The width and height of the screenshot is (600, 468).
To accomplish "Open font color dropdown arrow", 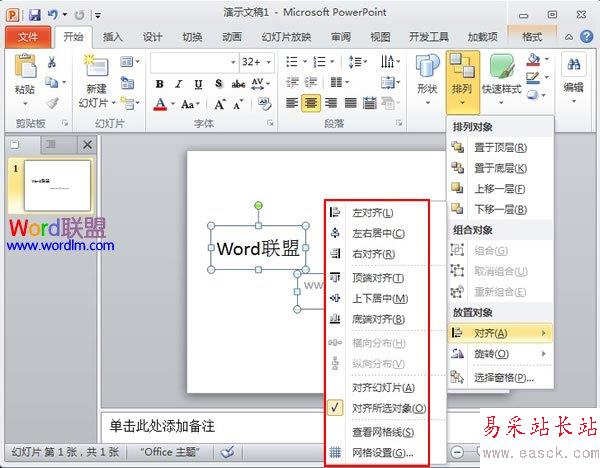I will point(173,104).
